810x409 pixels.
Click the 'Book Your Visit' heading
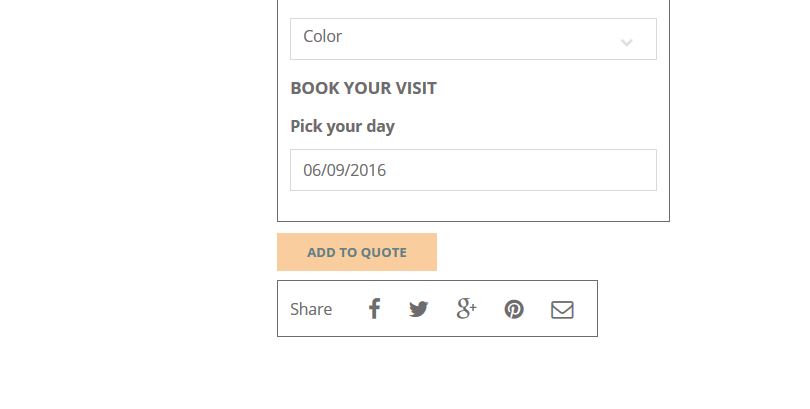tap(363, 88)
